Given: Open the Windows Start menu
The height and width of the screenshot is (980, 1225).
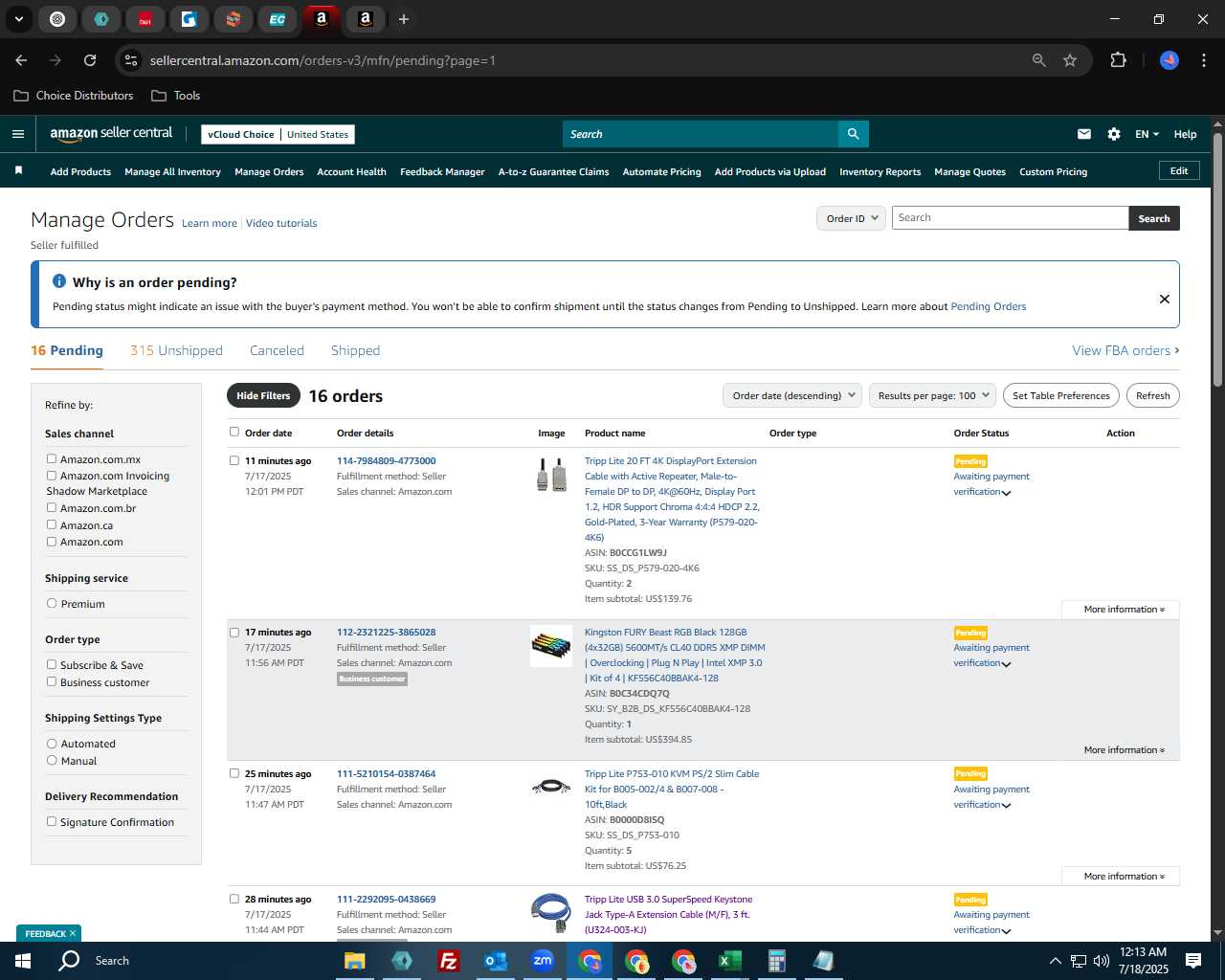Looking at the screenshot, I should tap(22, 961).
